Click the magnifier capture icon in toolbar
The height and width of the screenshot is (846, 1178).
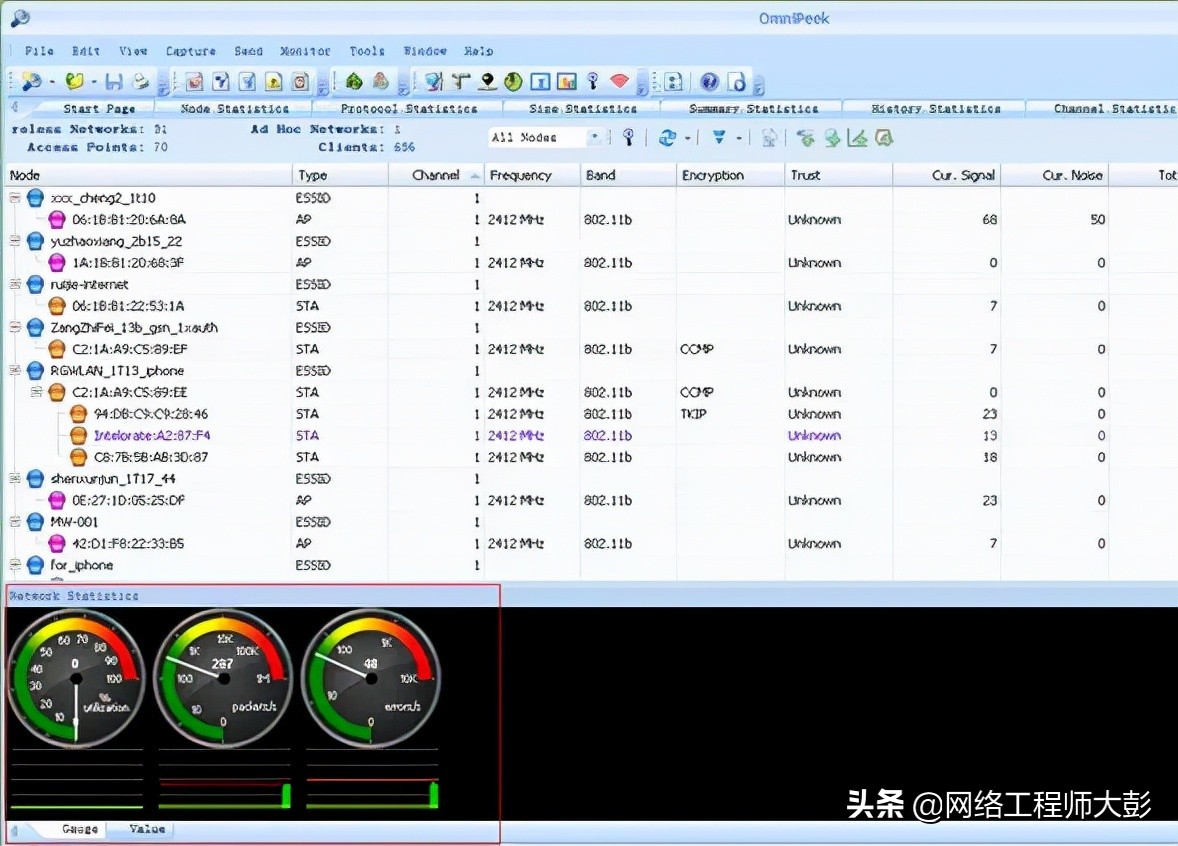[31, 81]
